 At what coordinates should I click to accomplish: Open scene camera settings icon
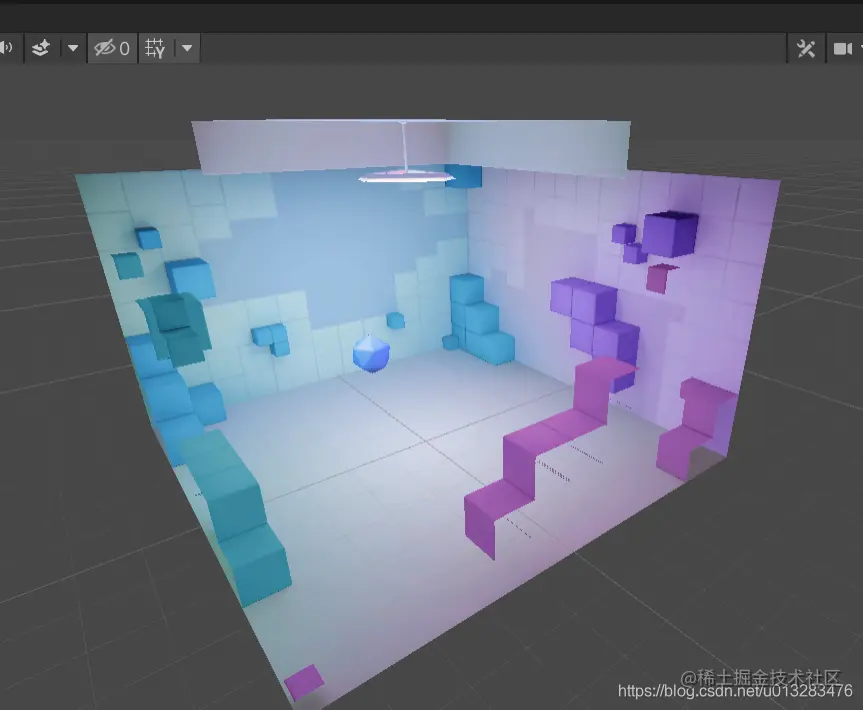tap(843, 49)
